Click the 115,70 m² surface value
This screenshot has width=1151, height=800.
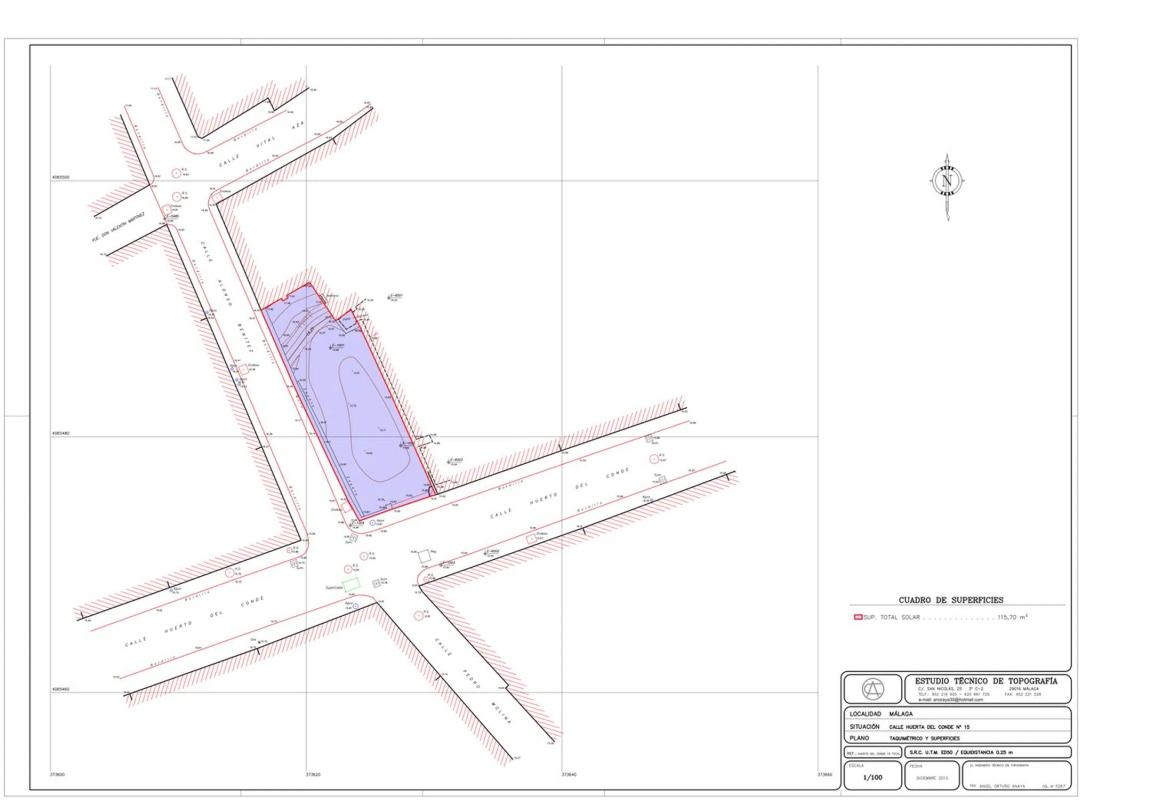pos(1012,617)
